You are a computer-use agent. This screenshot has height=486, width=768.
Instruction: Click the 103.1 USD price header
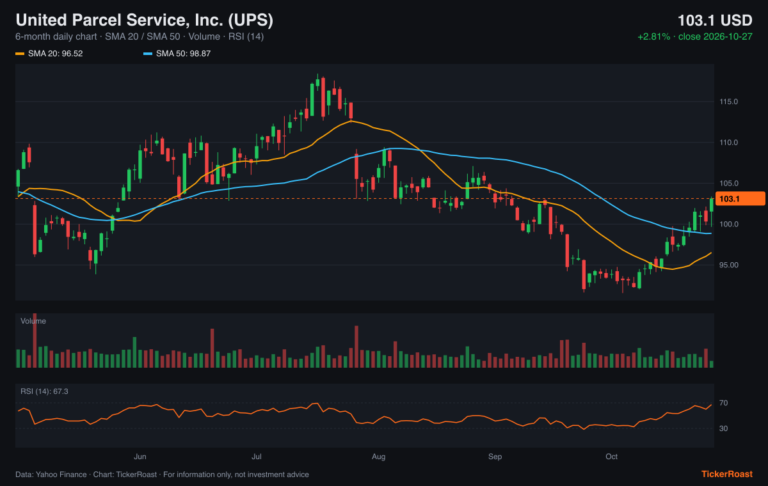click(x=715, y=21)
